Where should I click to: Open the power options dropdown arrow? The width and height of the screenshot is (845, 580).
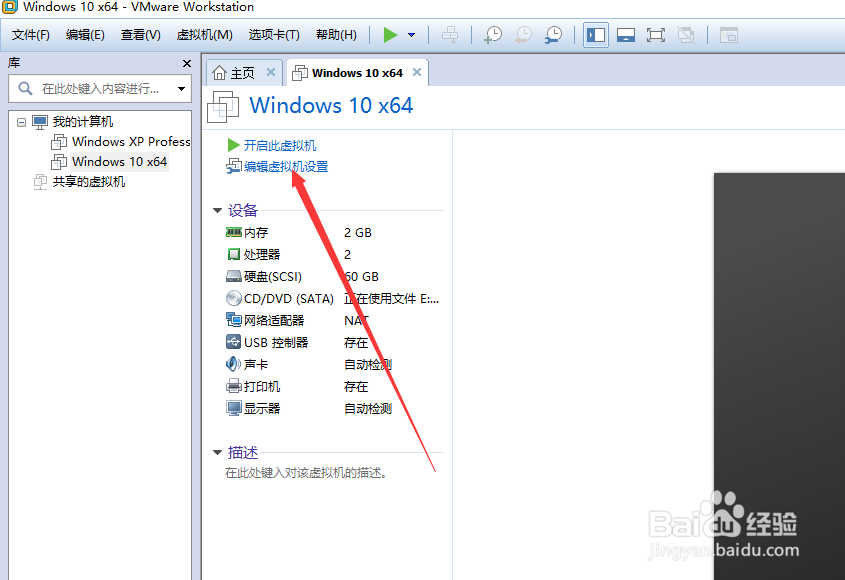412,35
